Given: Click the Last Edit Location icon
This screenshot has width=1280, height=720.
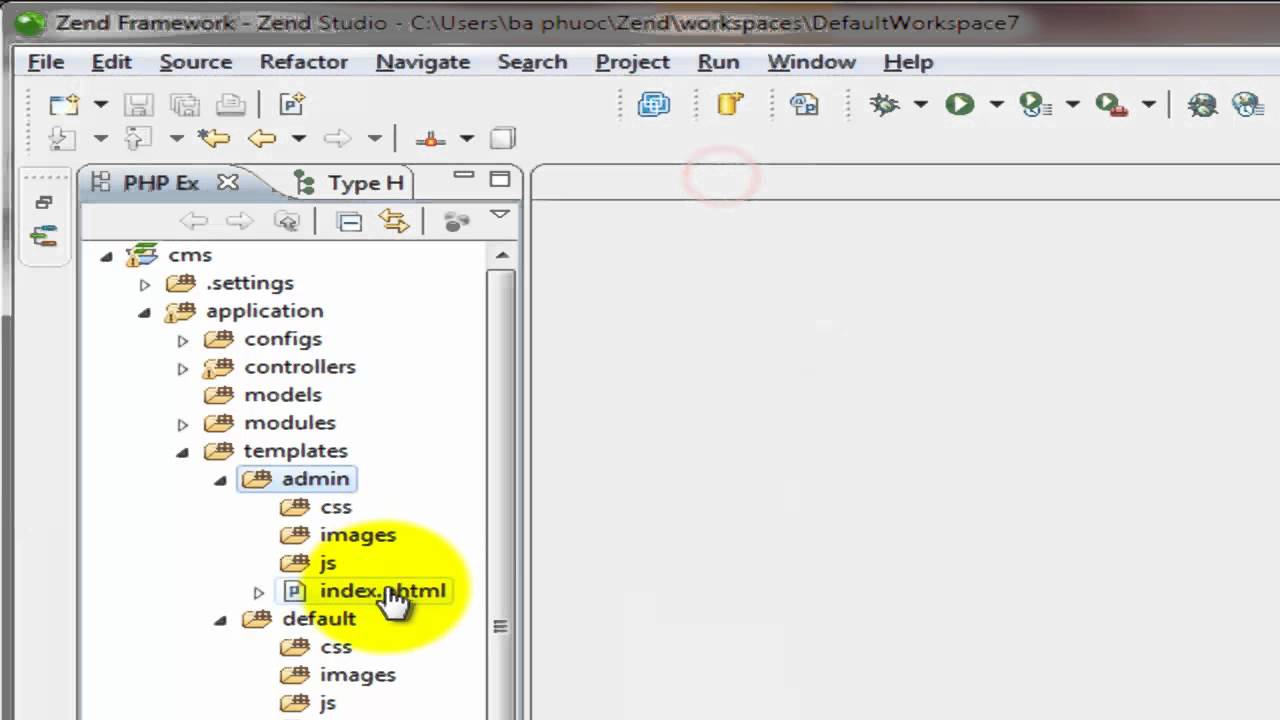Looking at the screenshot, I should pyautogui.click(x=214, y=139).
